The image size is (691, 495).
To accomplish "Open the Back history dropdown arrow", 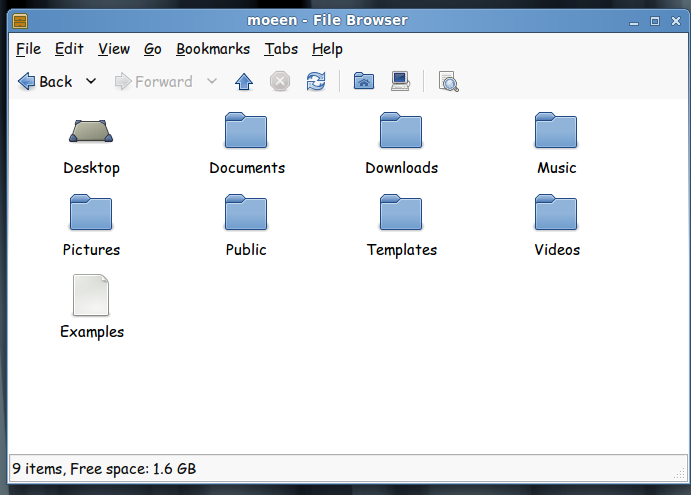I will pyautogui.click(x=91, y=81).
